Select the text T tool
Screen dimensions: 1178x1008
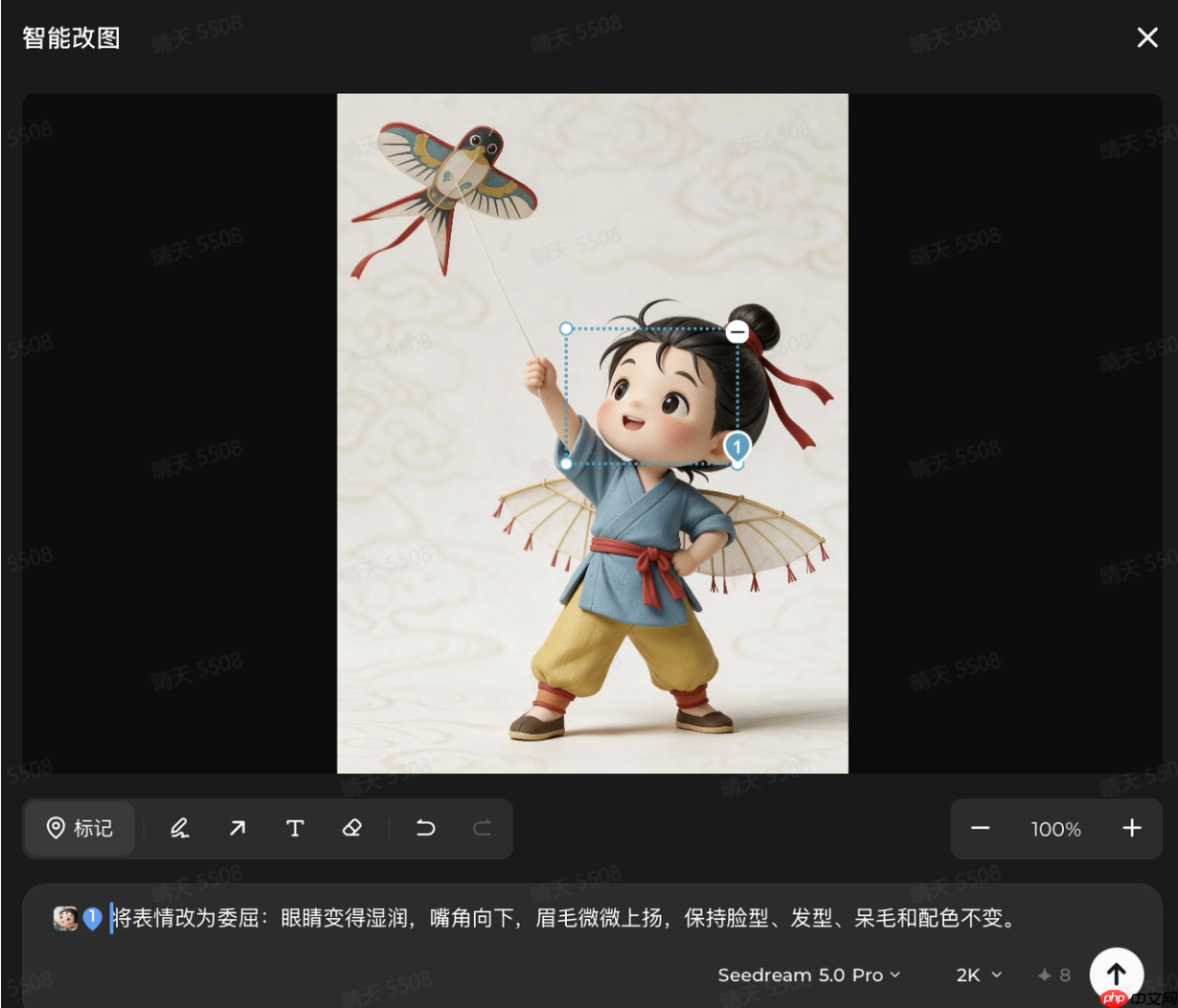pyautogui.click(x=295, y=828)
